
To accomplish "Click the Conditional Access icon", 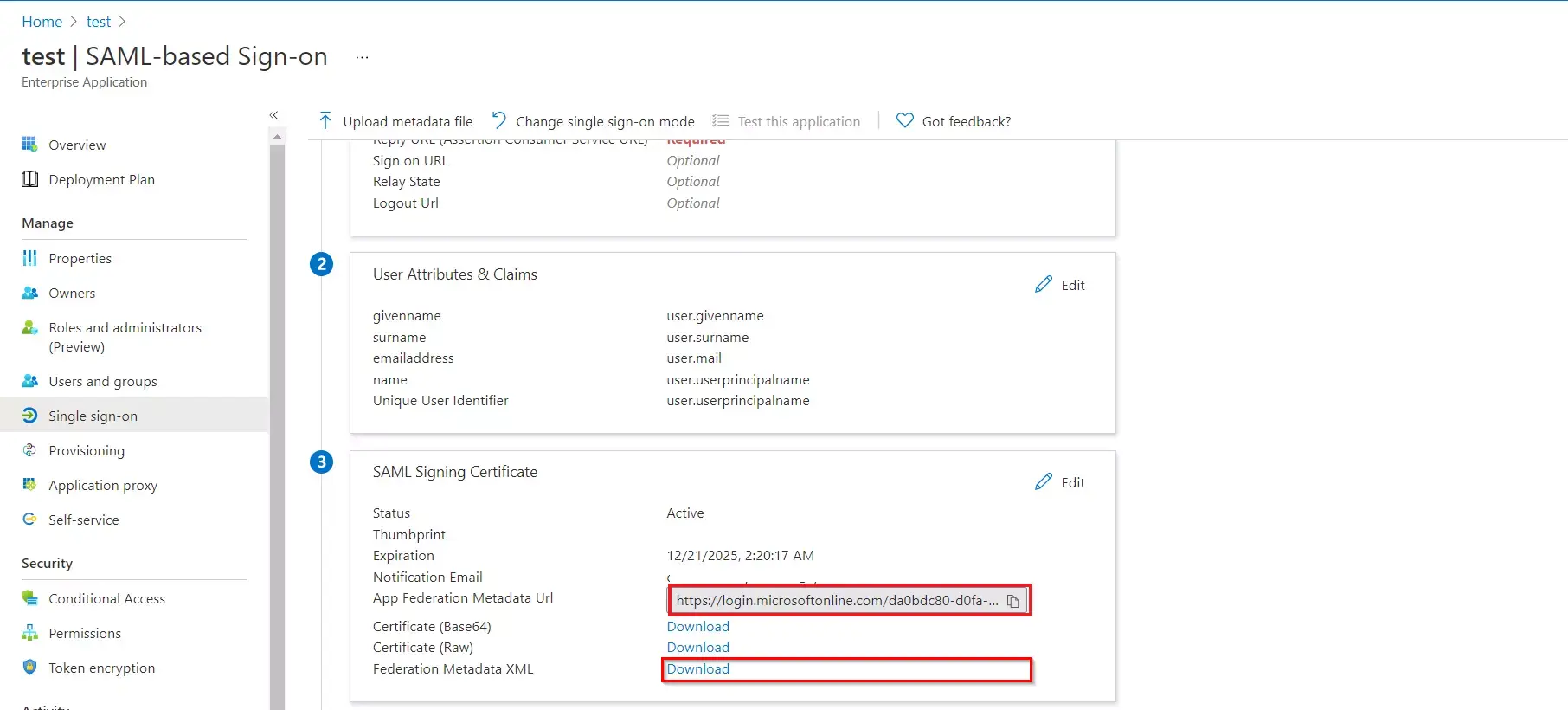I will 29,598.
